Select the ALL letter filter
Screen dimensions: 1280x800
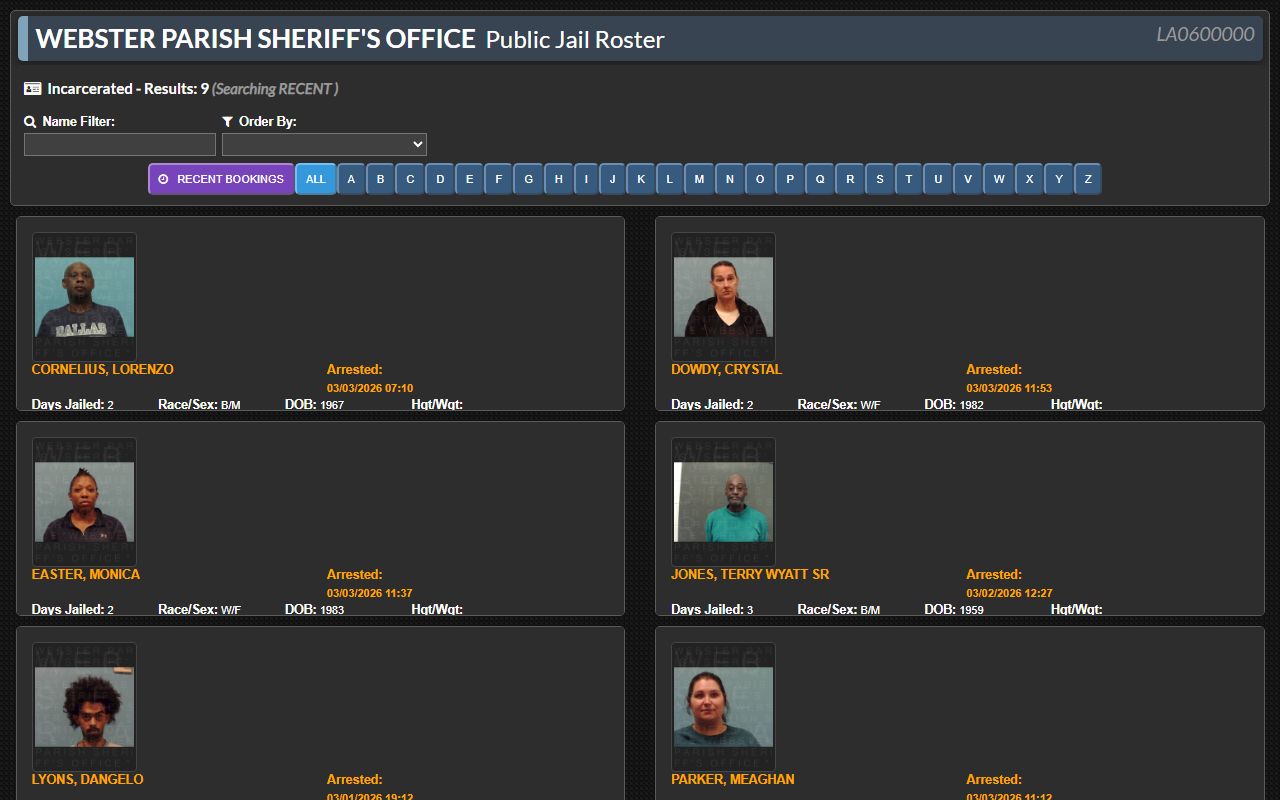[x=316, y=179]
